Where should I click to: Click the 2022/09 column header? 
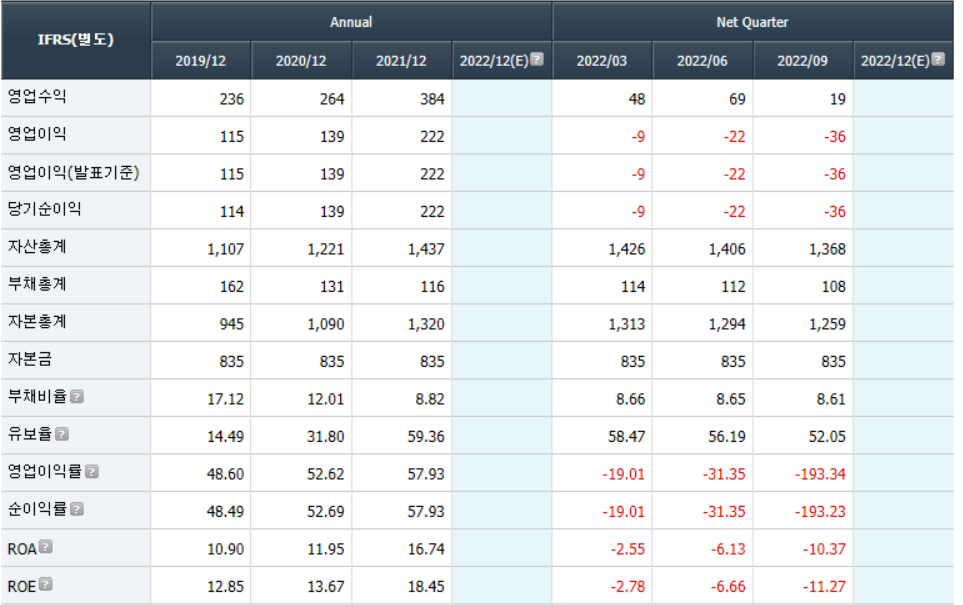pos(802,61)
